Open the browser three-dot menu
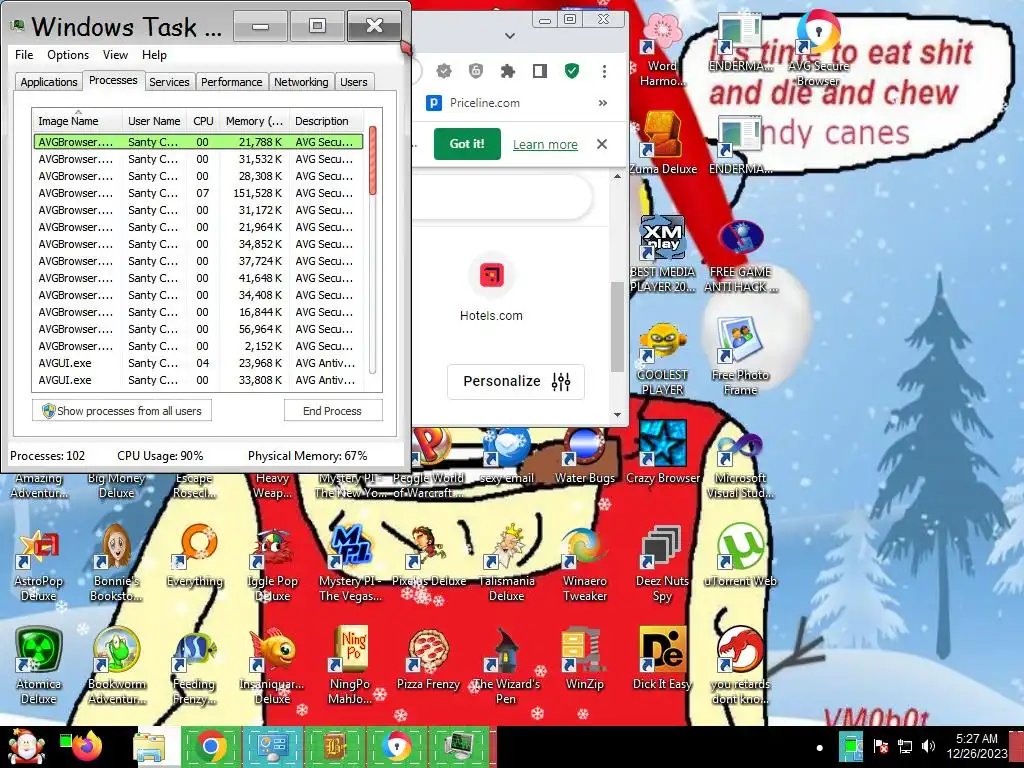 [604, 71]
